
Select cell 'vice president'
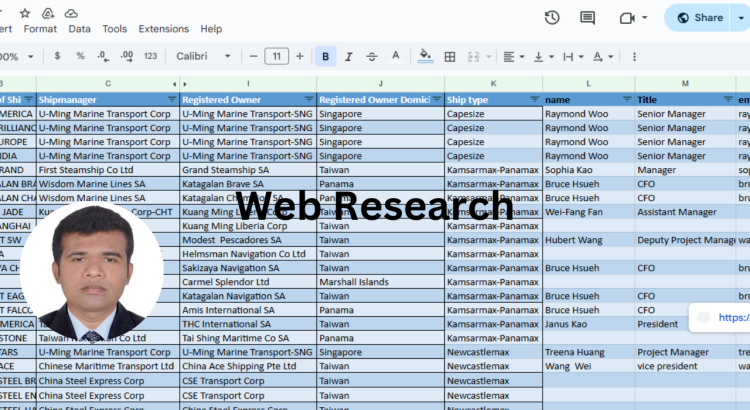(685, 366)
